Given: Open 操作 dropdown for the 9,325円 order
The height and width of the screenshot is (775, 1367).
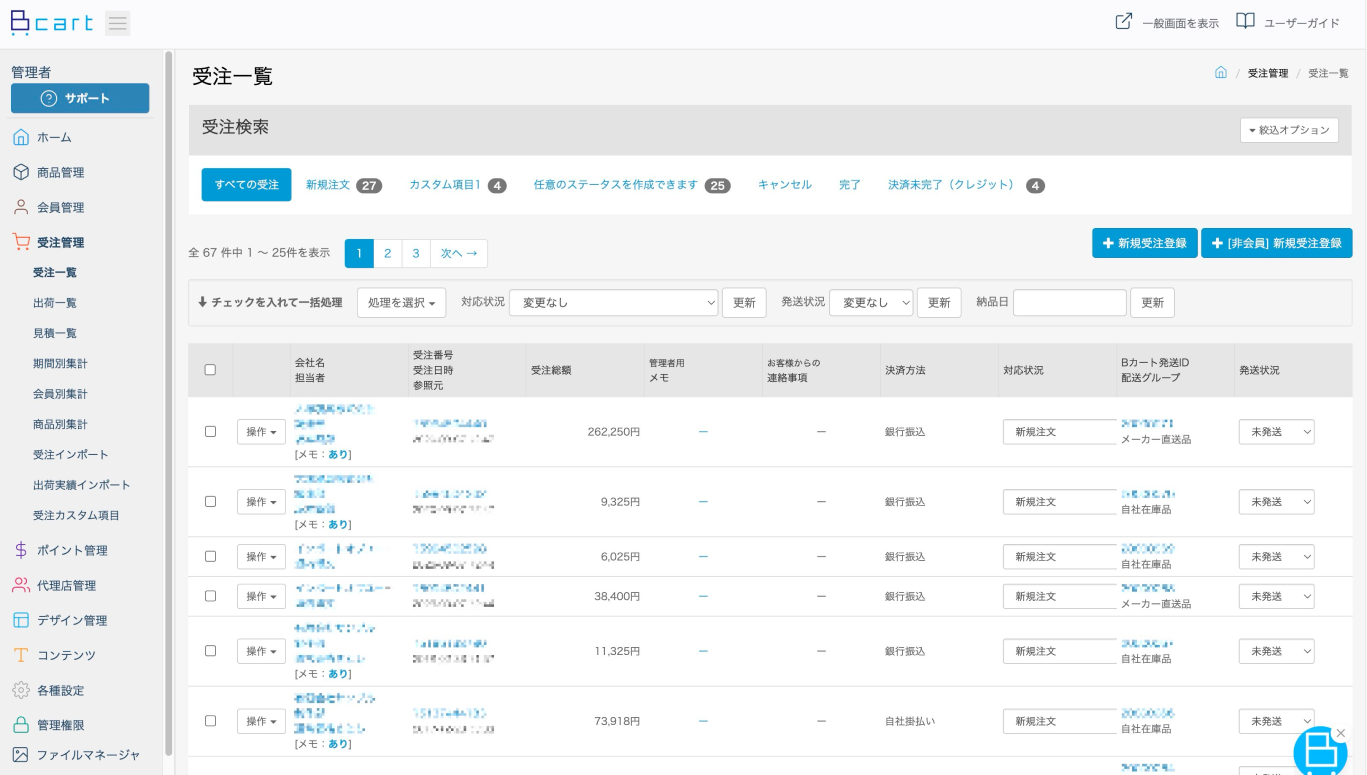Looking at the screenshot, I should click(261, 501).
